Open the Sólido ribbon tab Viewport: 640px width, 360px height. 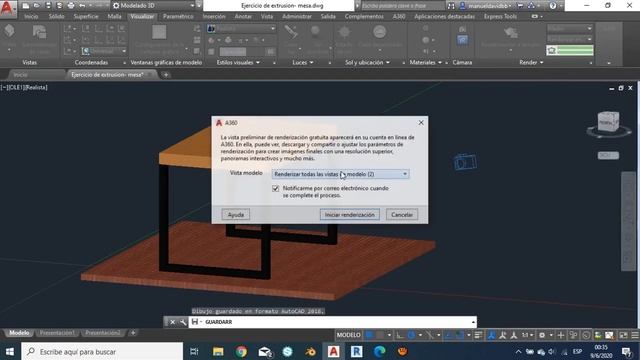point(56,16)
